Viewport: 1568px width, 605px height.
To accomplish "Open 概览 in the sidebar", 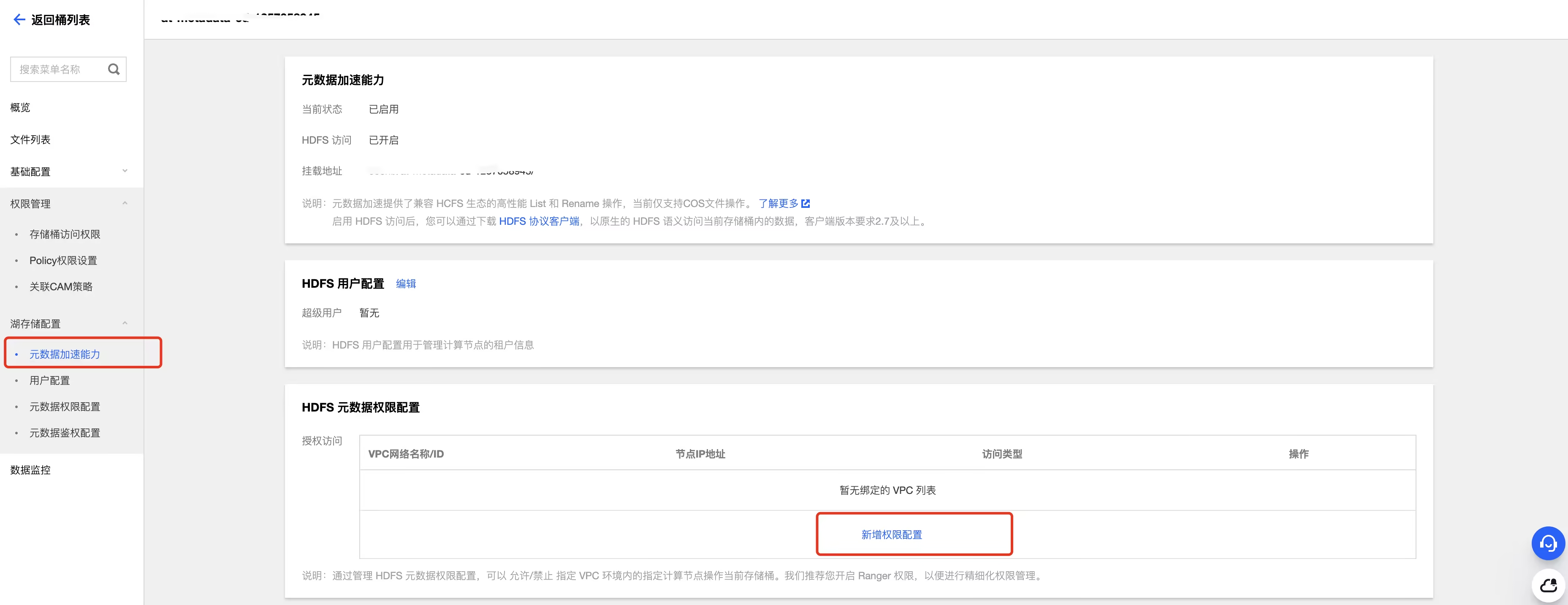I will tap(20, 107).
